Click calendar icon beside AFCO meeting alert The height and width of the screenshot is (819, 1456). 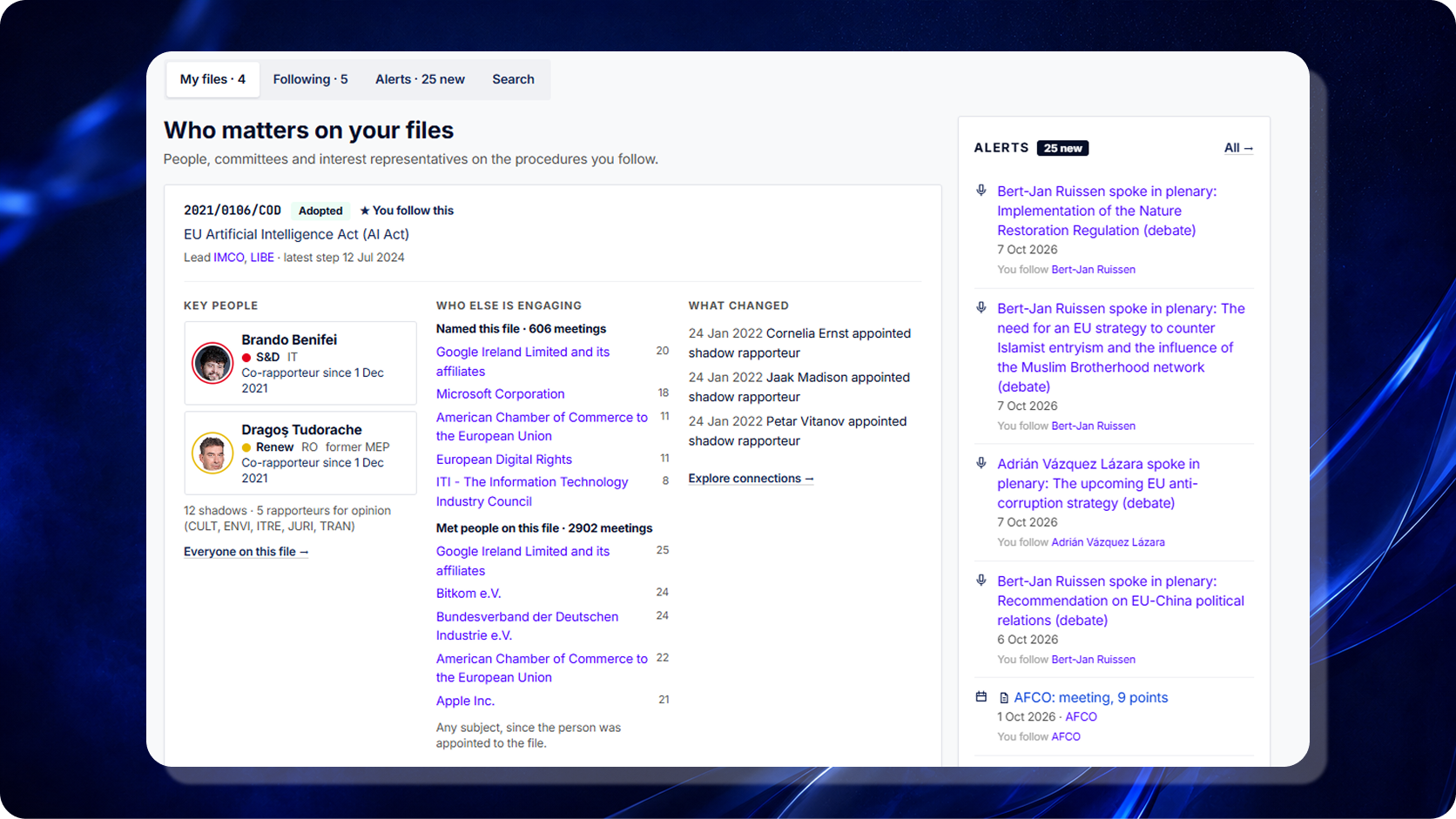tap(981, 697)
